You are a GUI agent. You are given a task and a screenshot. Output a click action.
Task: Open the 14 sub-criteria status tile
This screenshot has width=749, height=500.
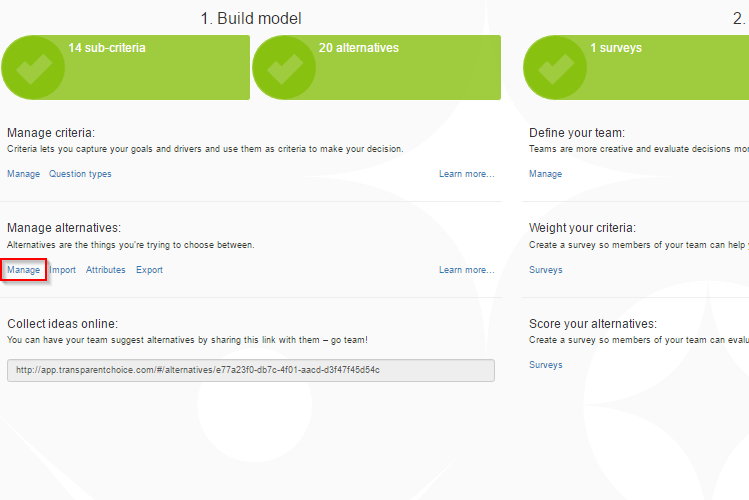coord(126,67)
